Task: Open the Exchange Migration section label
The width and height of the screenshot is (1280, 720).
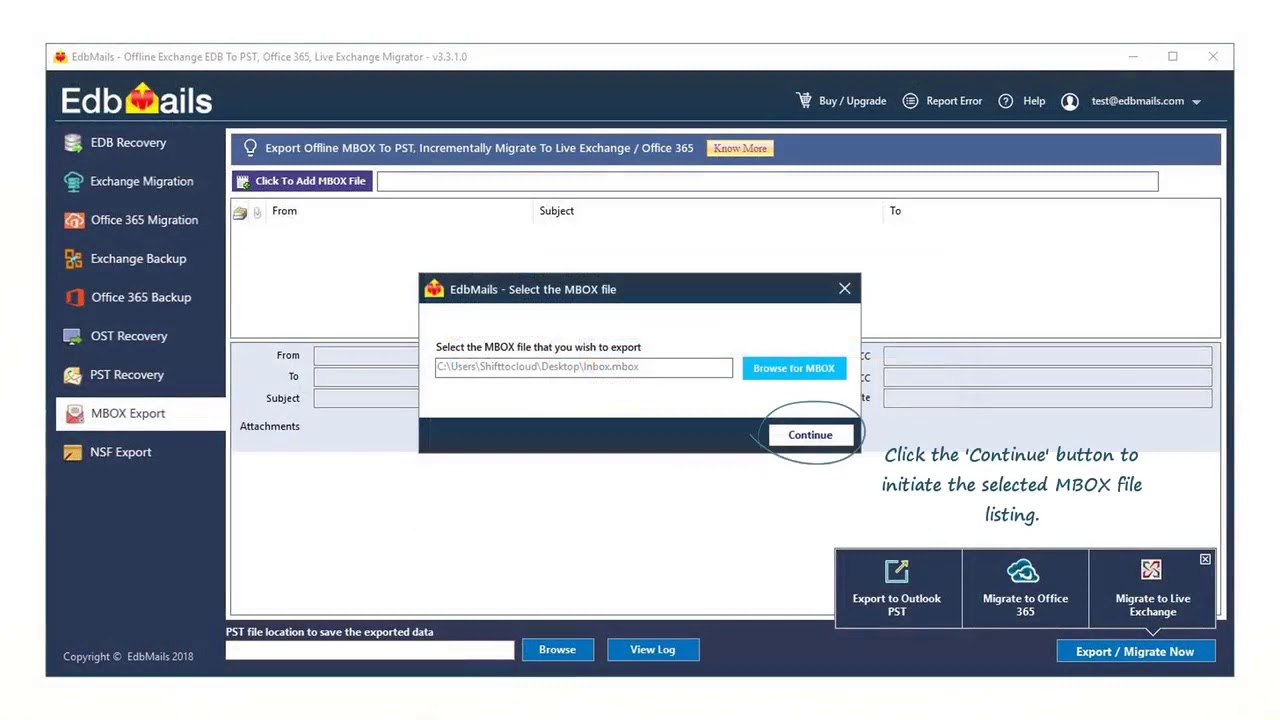Action: click(141, 181)
